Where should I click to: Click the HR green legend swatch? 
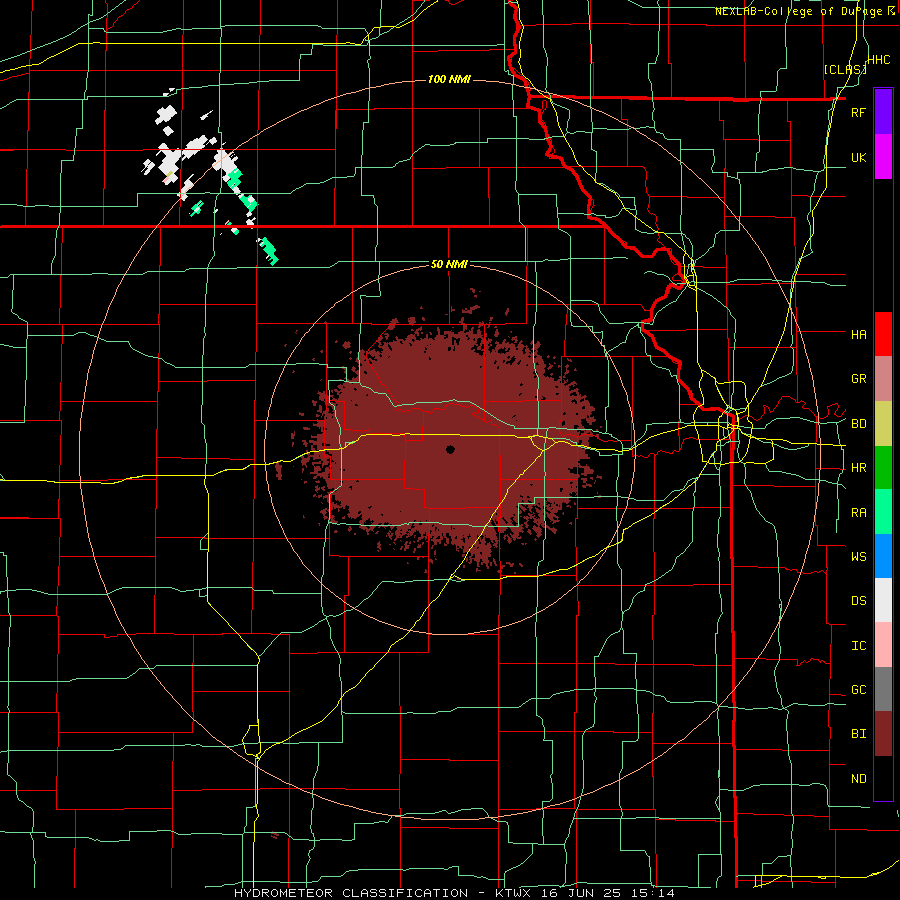(x=883, y=468)
